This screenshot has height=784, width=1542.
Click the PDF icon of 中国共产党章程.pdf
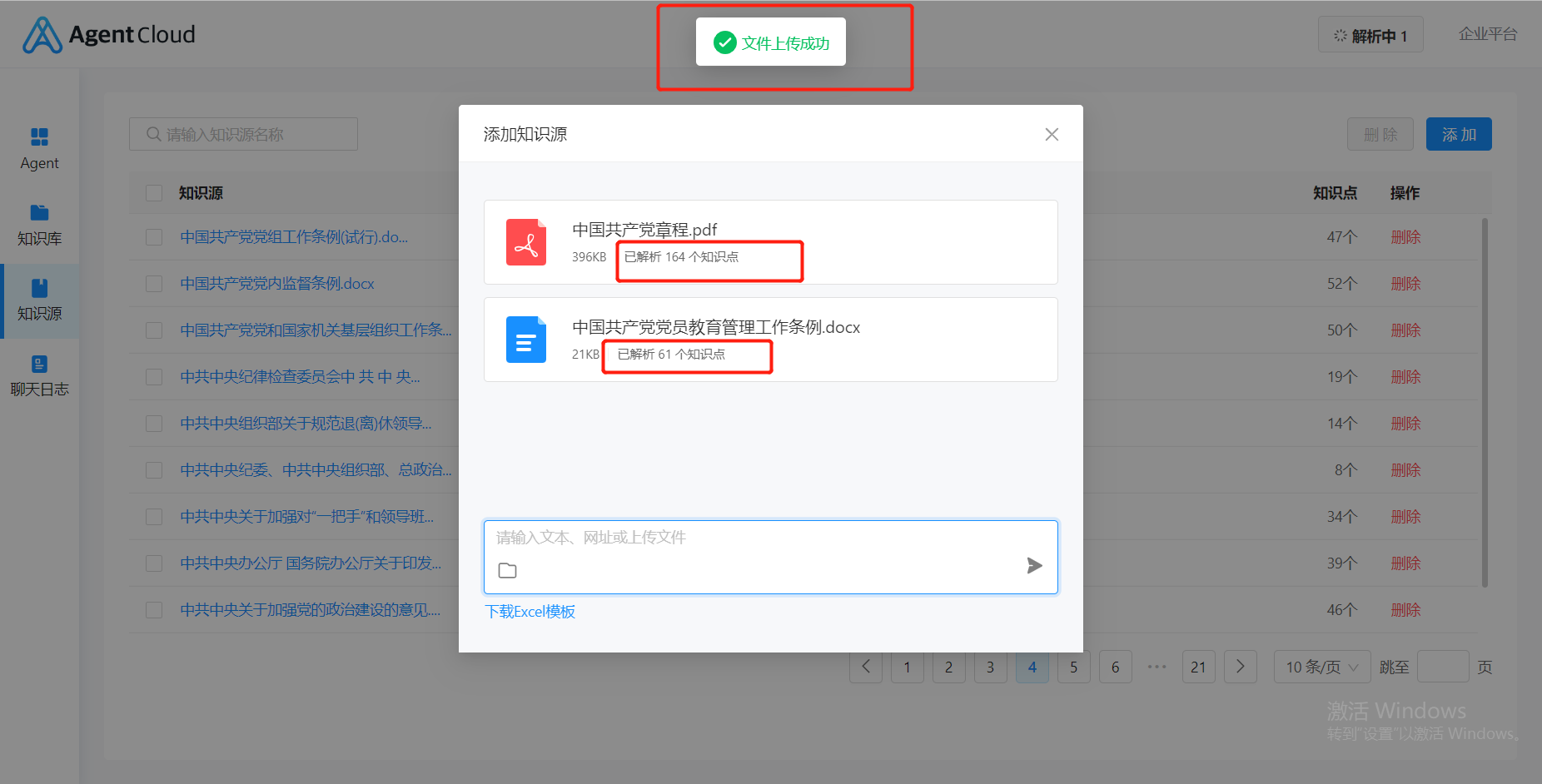(526, 242)
